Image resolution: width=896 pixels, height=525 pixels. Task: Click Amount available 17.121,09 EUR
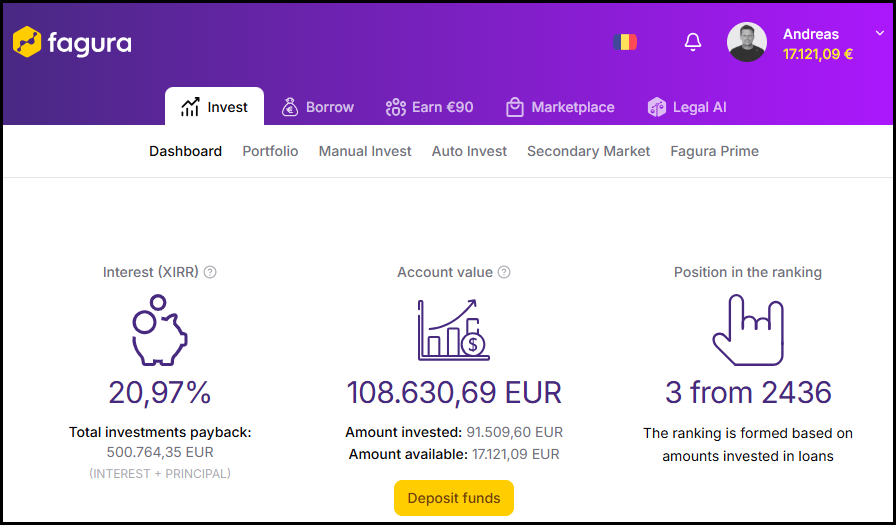coord(454,454)
